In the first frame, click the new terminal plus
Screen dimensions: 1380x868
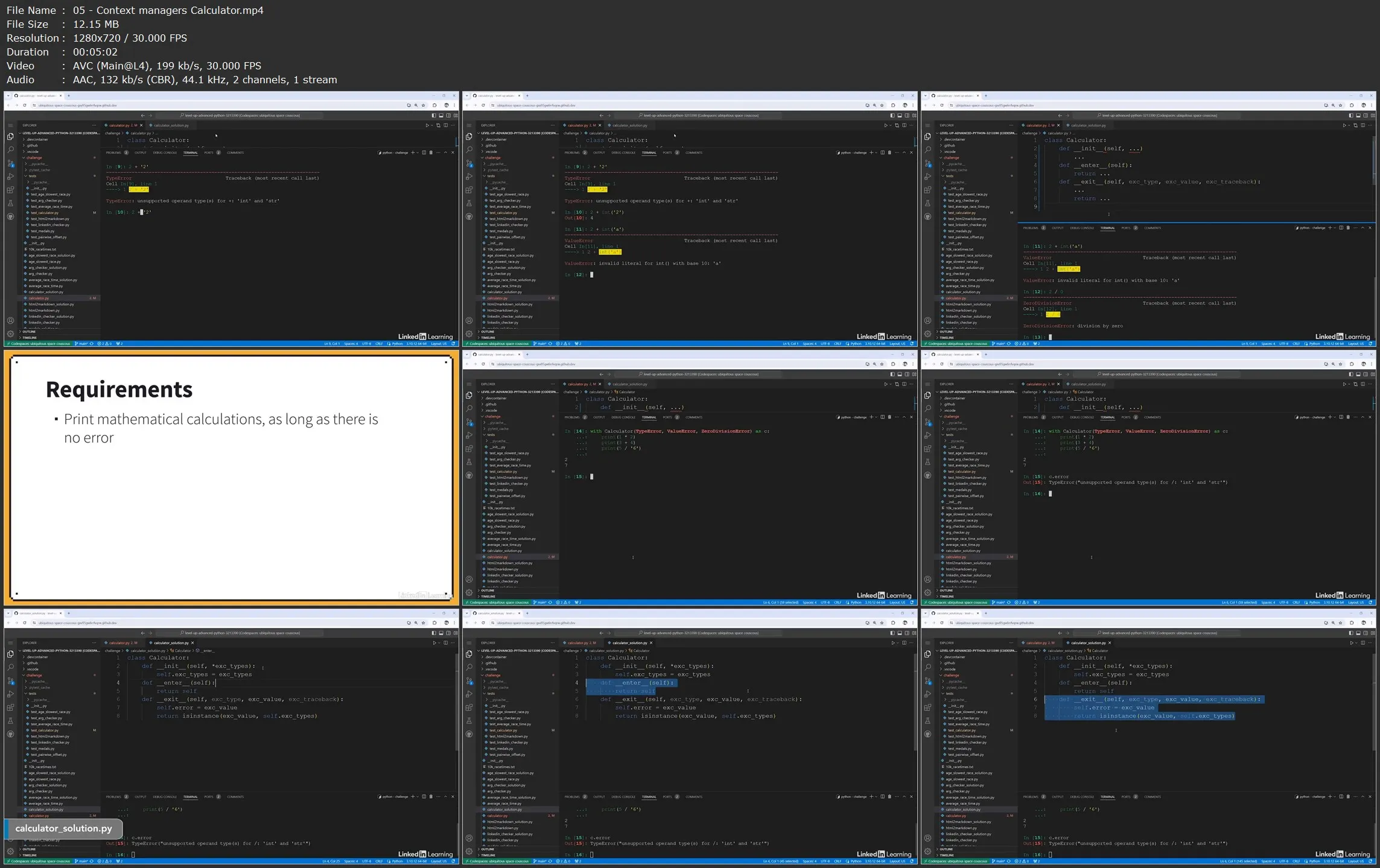tap(413, 153)
